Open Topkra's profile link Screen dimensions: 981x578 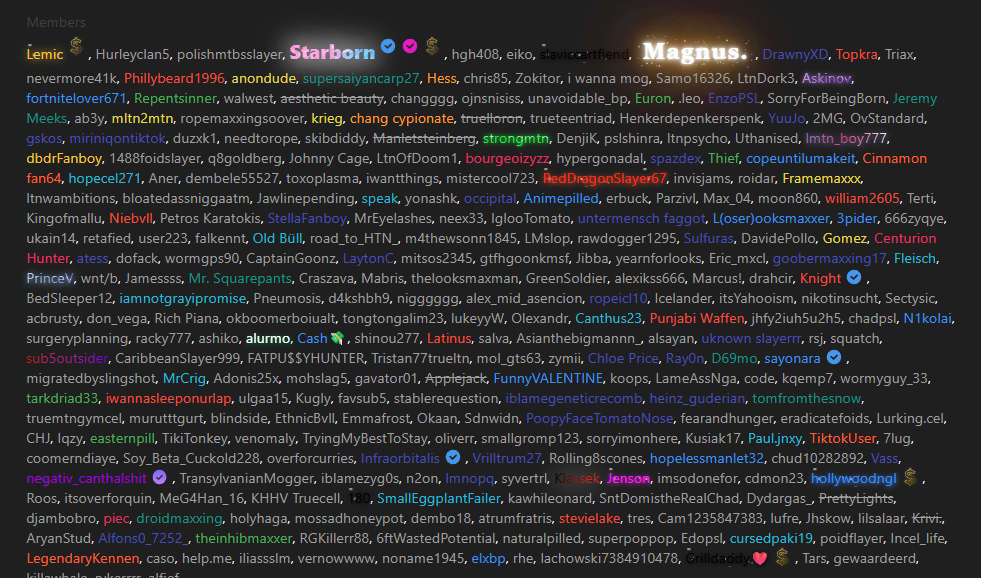[856, 54]
